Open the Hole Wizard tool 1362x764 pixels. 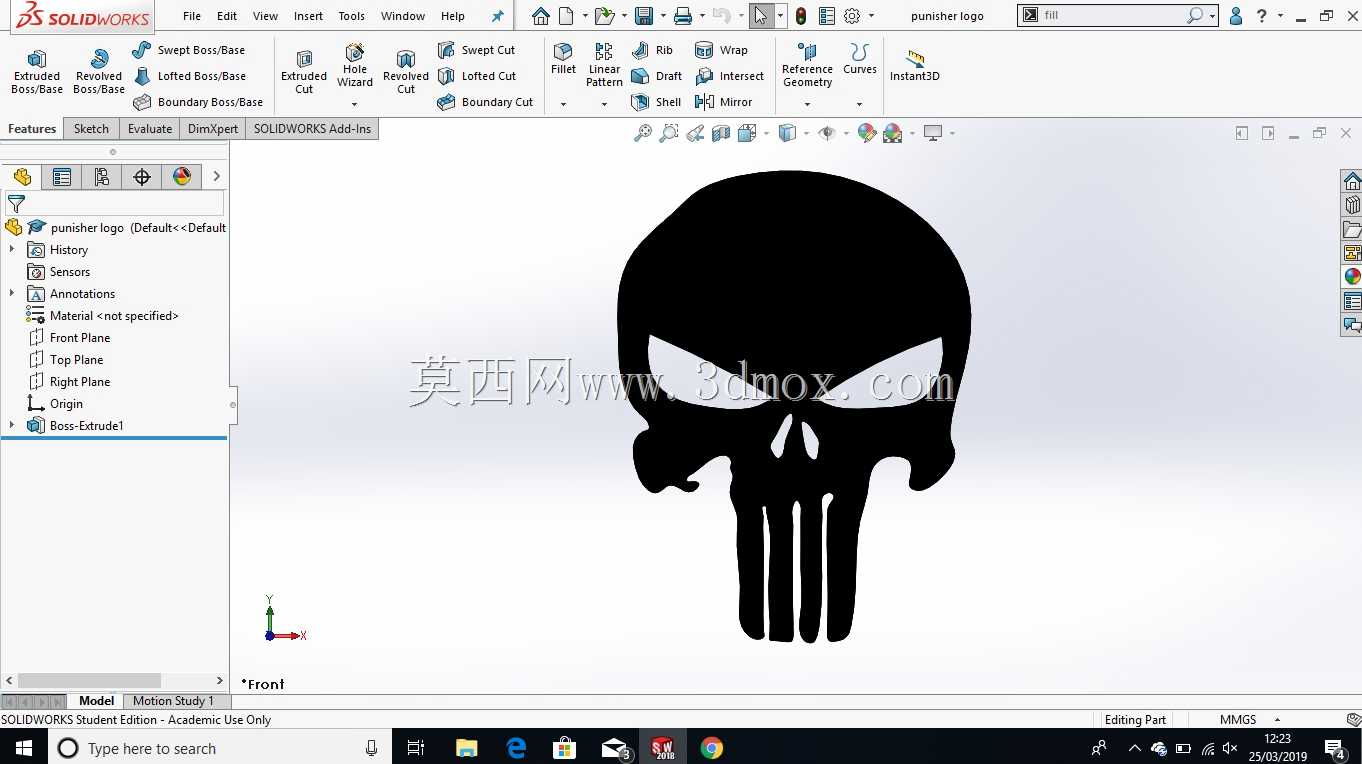(355, 66)
